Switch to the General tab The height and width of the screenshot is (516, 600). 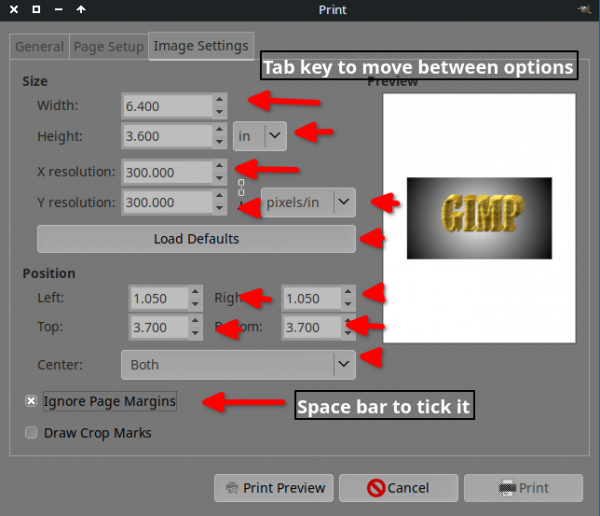click(x=39, y=47)
